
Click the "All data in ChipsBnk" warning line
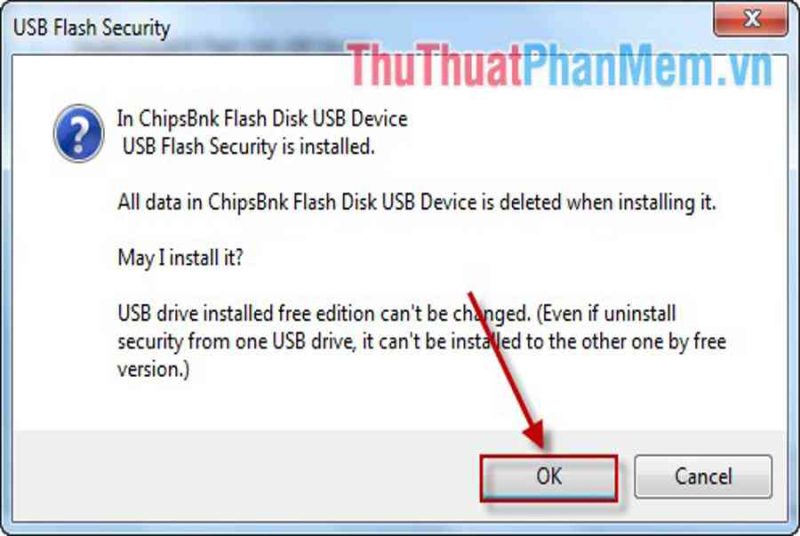(x=417, y=202)
